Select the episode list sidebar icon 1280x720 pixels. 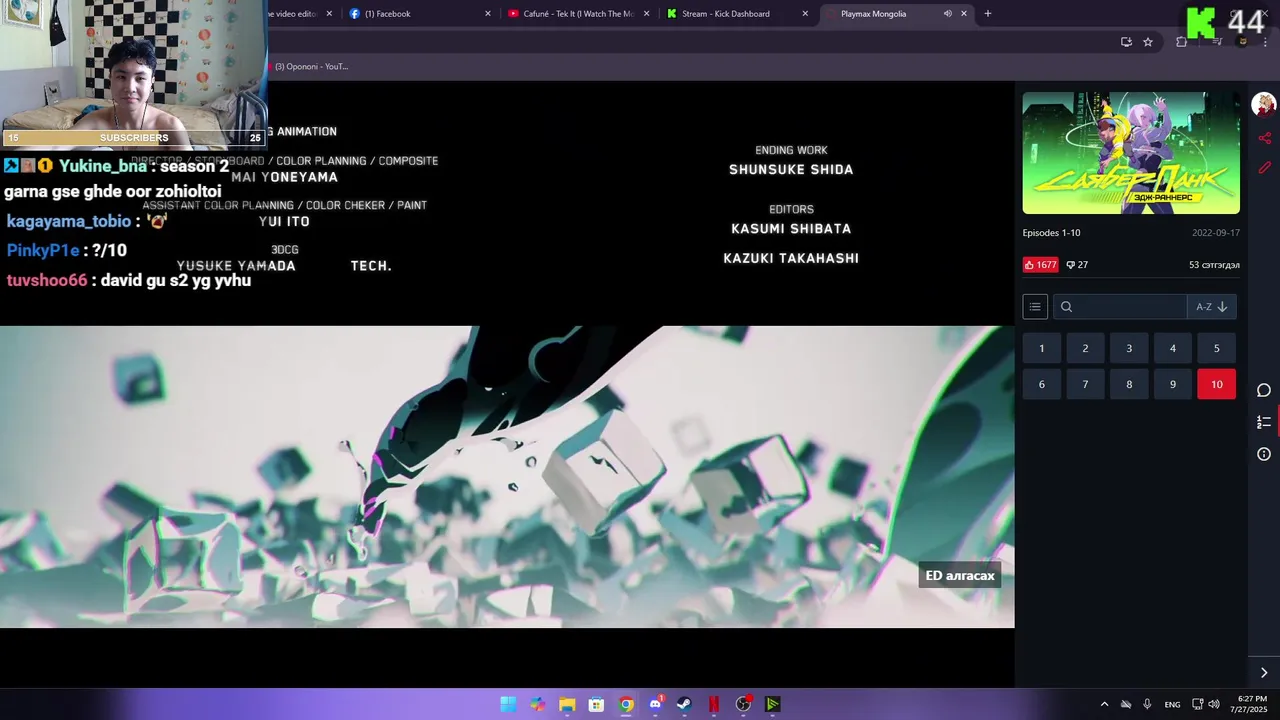click(x=1264, y=422)
